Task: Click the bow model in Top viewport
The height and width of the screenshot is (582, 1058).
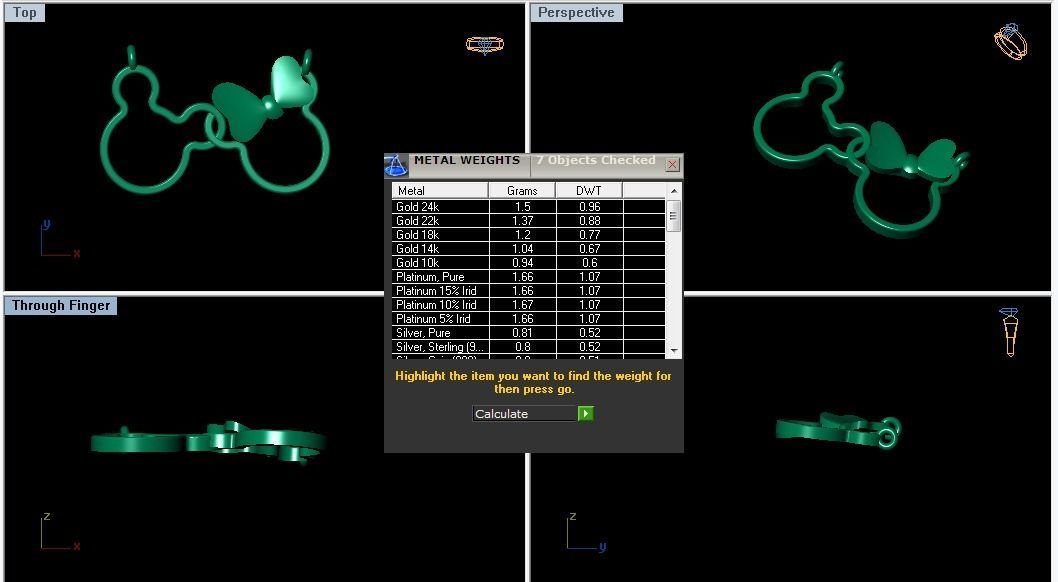Action: click(262, 98)
